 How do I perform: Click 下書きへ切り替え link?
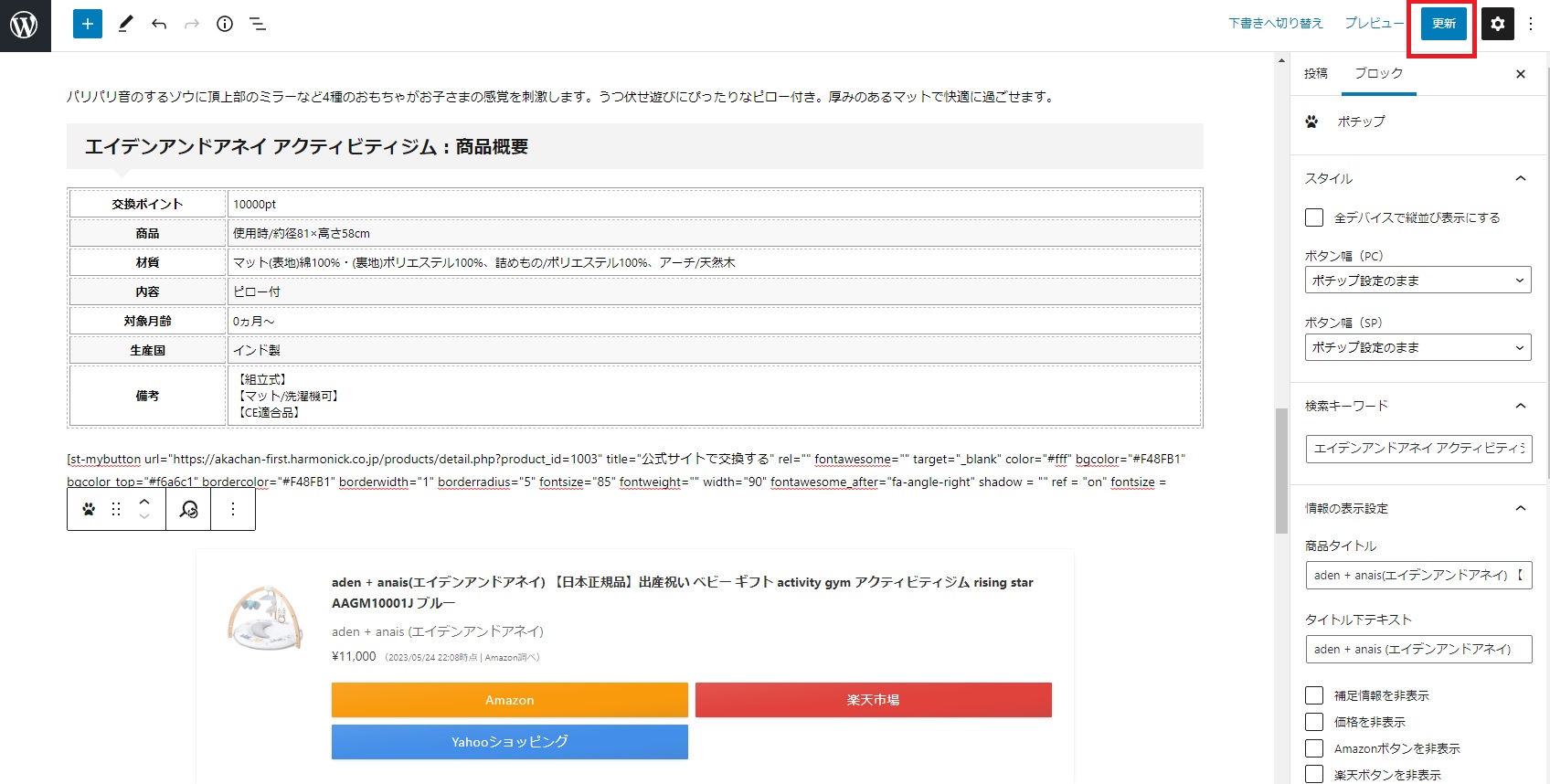[1276, 24]
